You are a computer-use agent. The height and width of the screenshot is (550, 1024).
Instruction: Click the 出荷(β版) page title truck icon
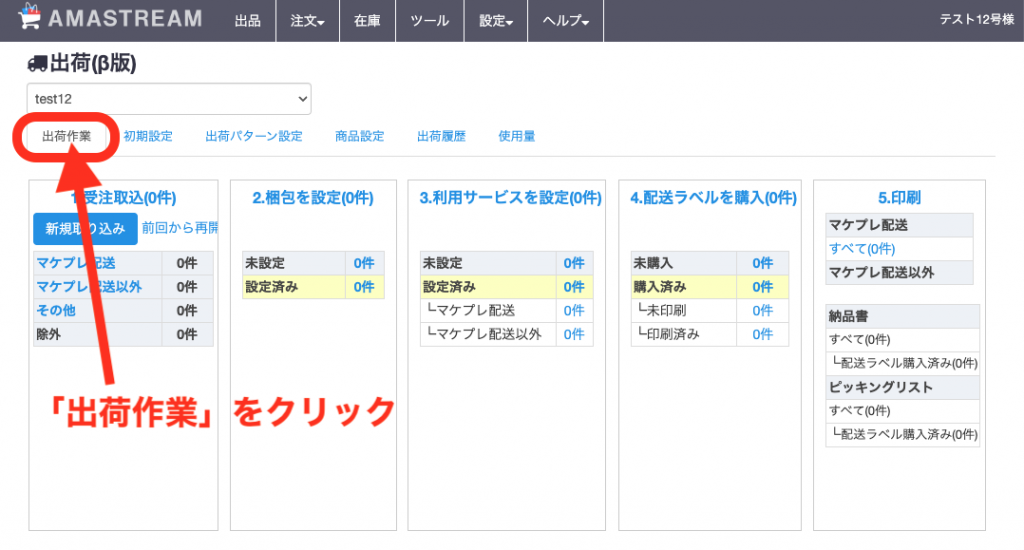(37, 63)
